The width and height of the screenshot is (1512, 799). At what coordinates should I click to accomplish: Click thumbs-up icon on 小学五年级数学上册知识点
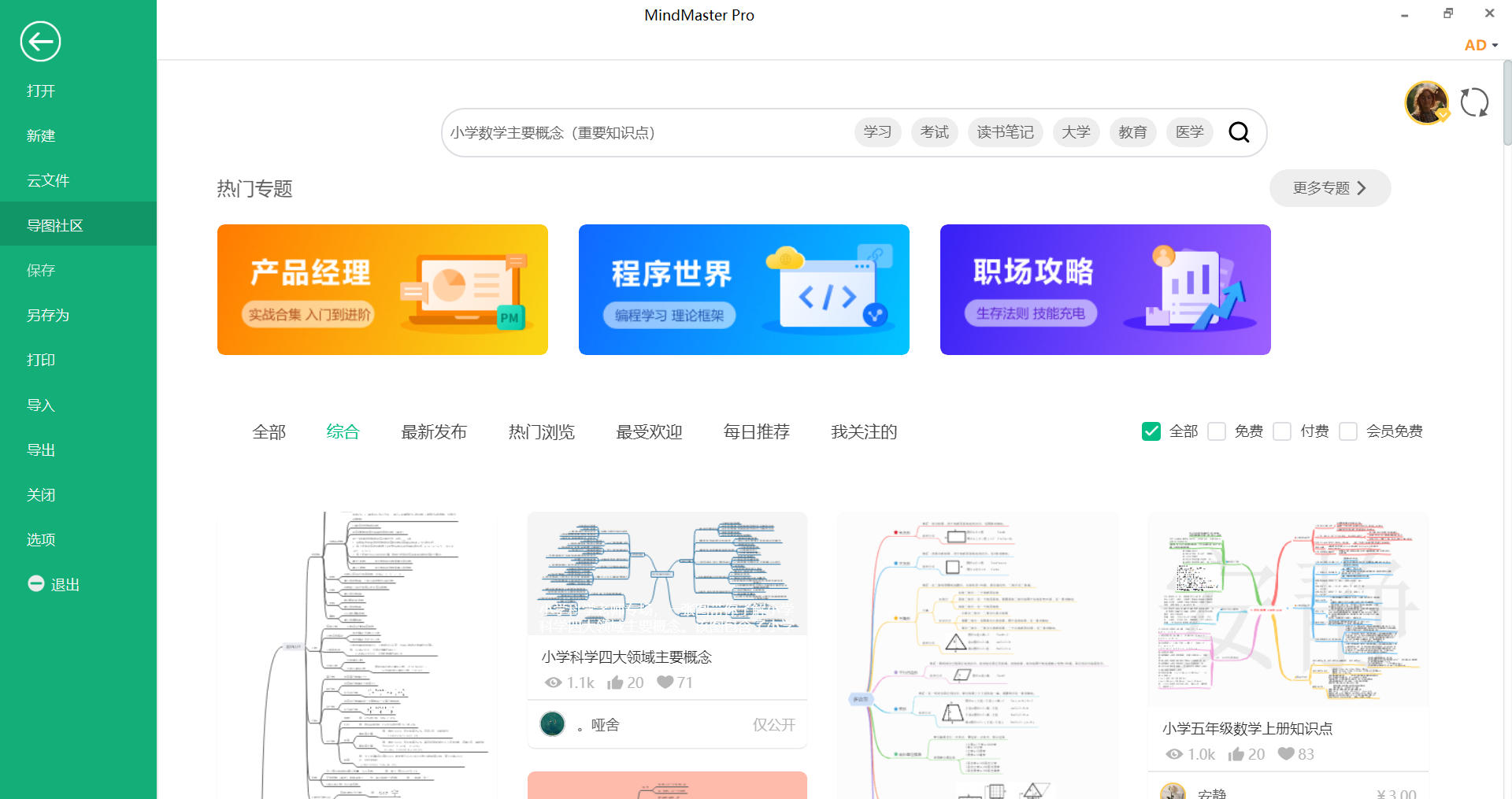[1236, 754]
